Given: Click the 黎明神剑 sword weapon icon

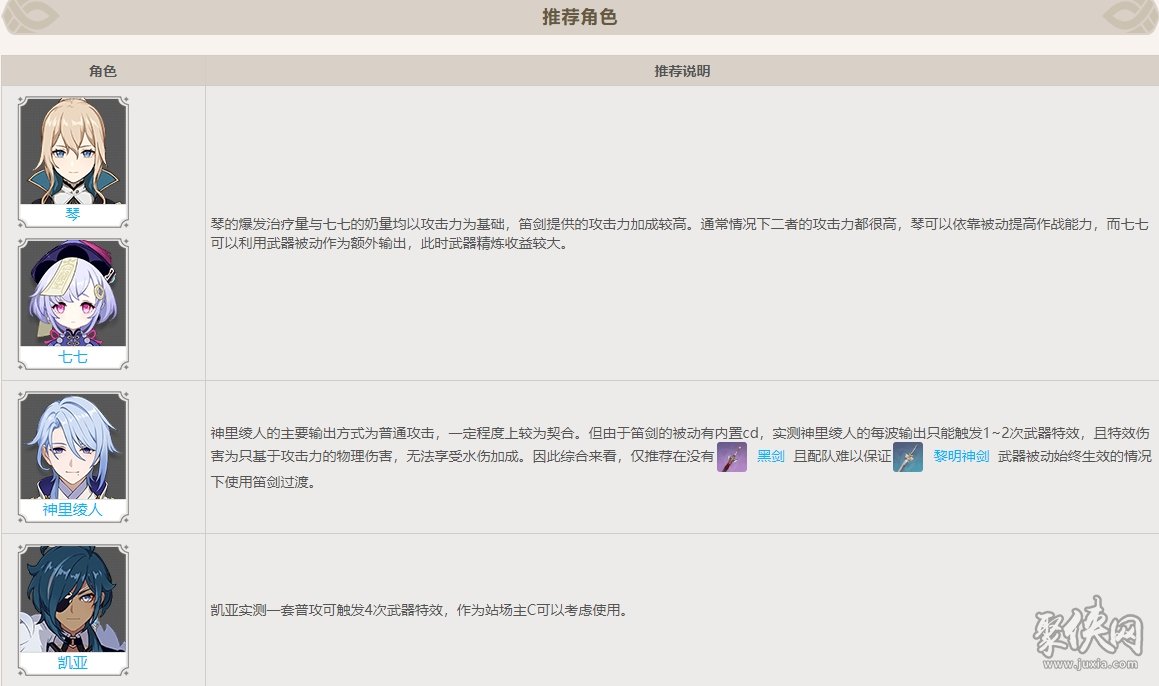Looking at the screenshot, I should tap(908, 457).
